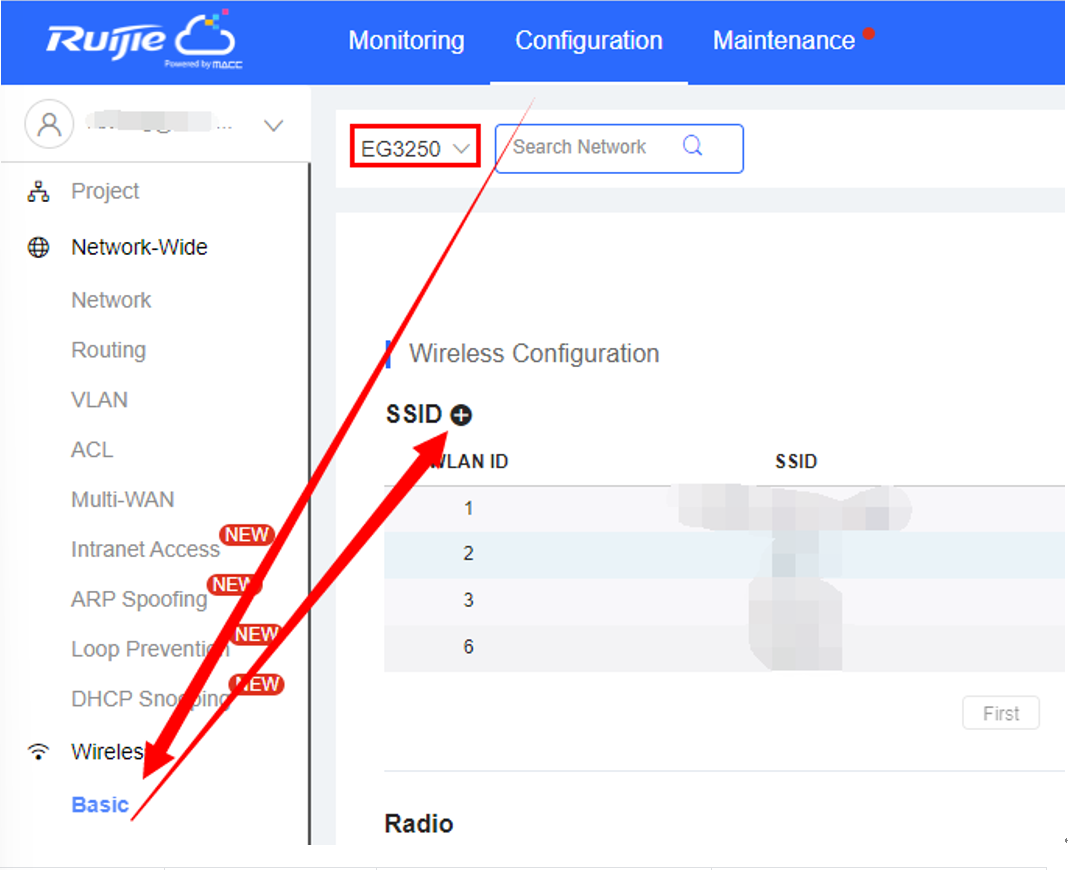Add a new SSID with plus icon
Image resolution: width=1068 pixels, height=870 pixels.
[461, 415]
